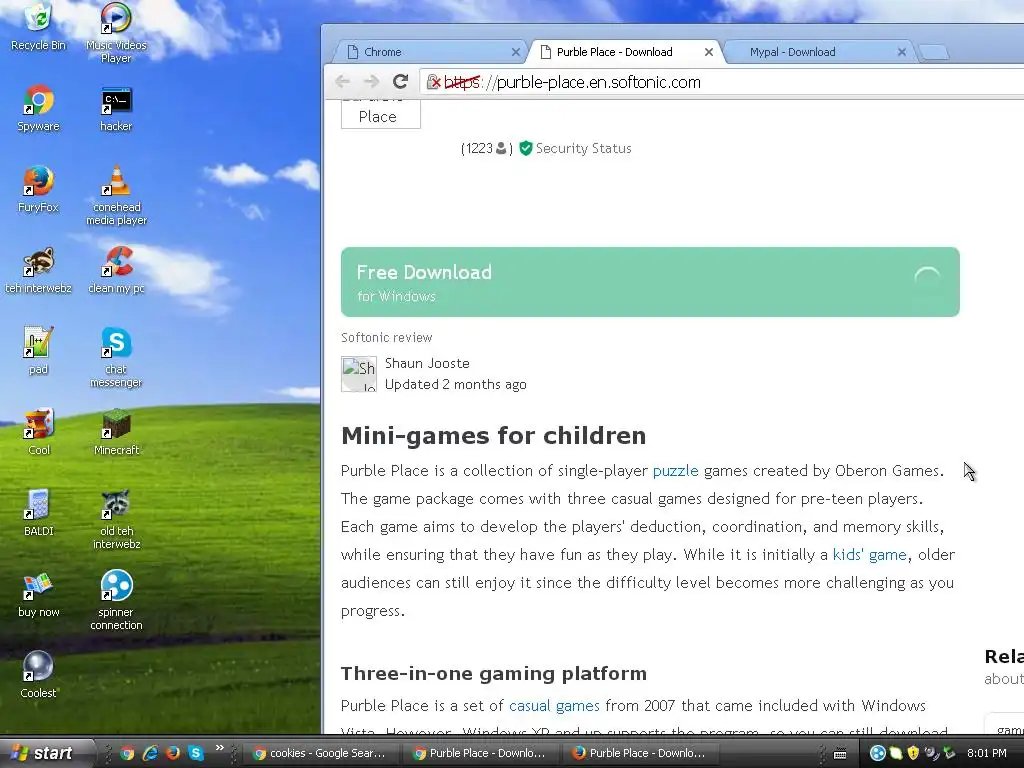Open conehead media player shortcut
This screenshot has height=768, width=1024.
tap(116, 195)
